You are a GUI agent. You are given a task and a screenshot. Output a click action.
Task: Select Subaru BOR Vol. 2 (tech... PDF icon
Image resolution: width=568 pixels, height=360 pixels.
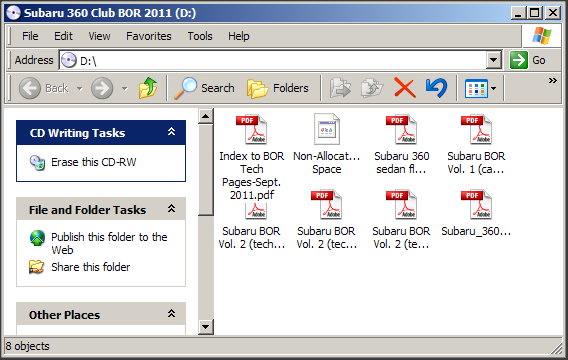click(x=256, y=210)
